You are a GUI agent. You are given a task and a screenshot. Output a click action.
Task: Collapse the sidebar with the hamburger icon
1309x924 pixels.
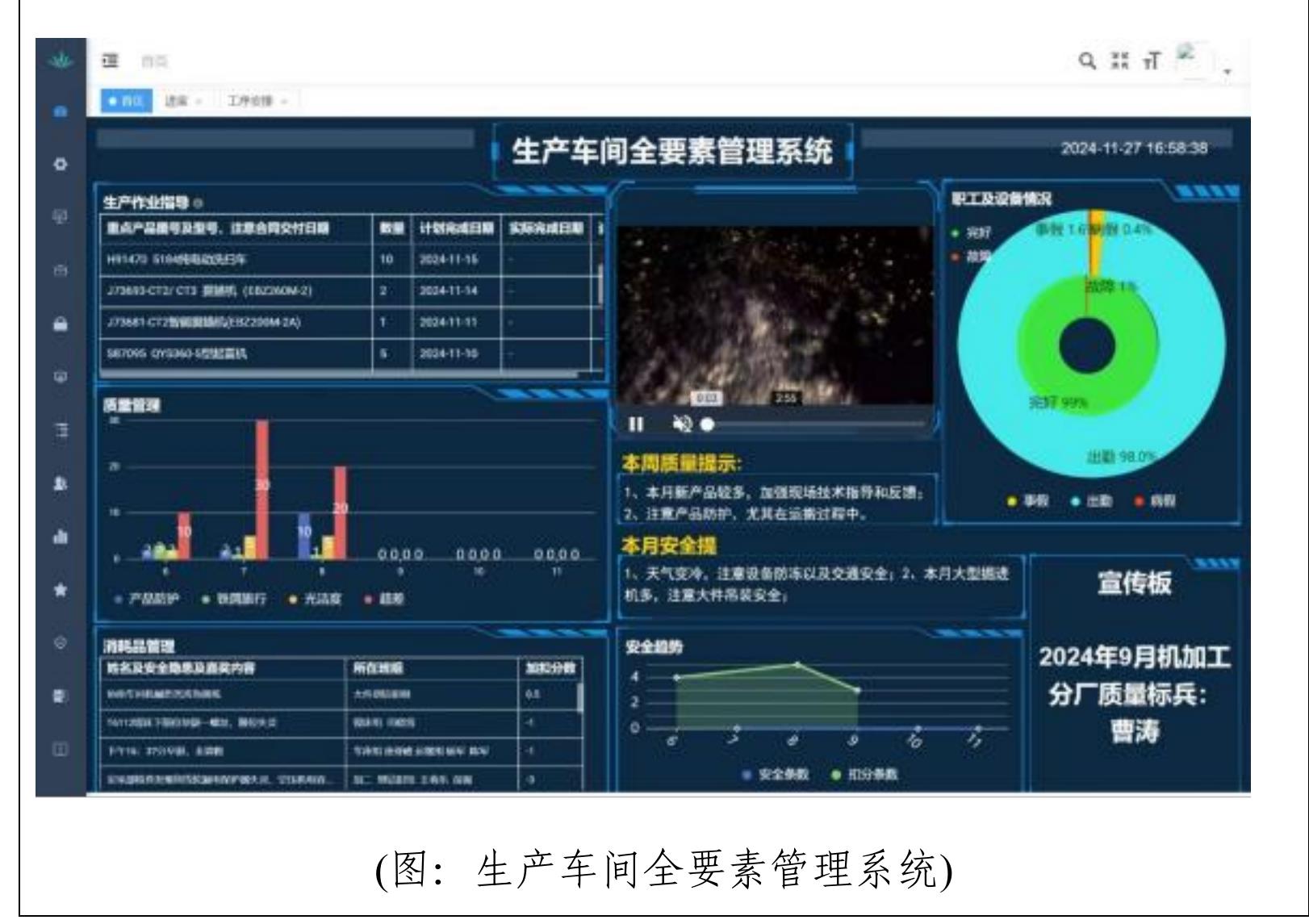click(x=111, y=61)
